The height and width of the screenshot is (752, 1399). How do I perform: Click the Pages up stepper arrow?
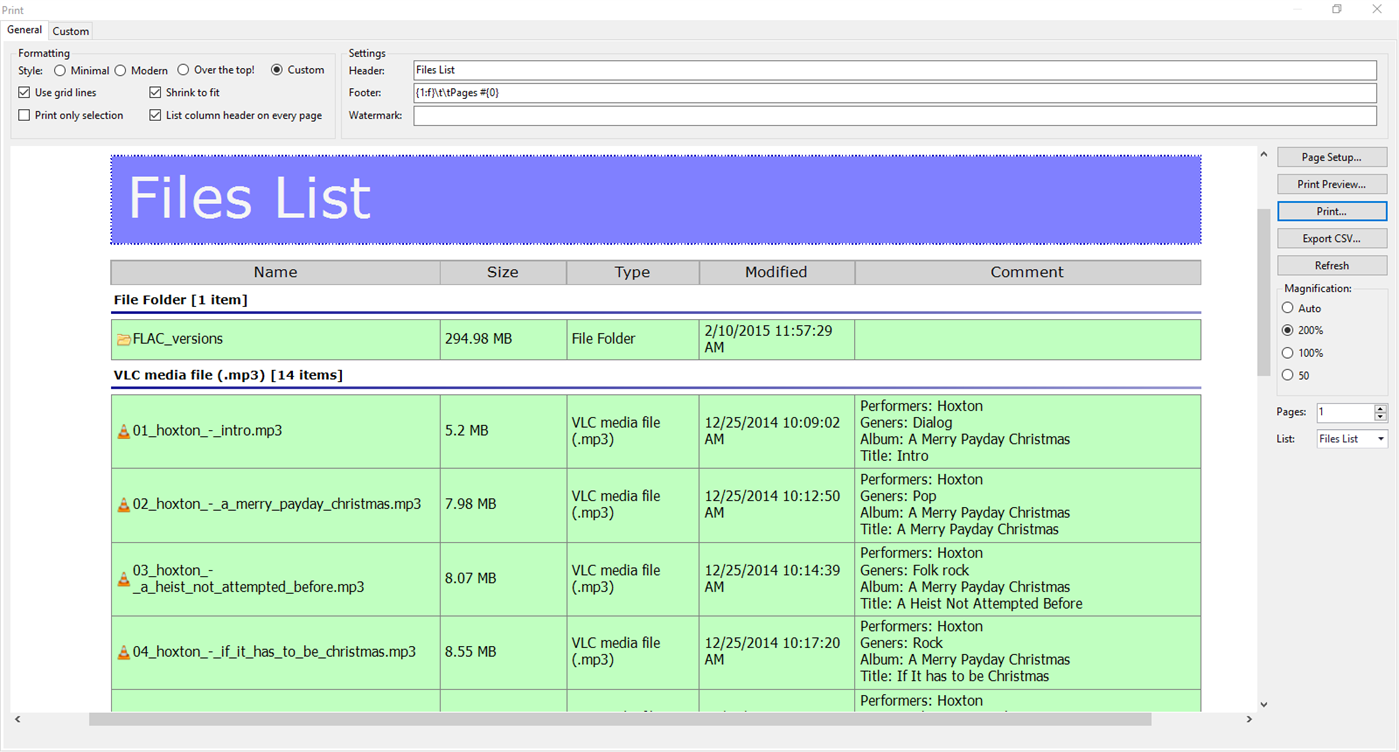[1380, 407]
